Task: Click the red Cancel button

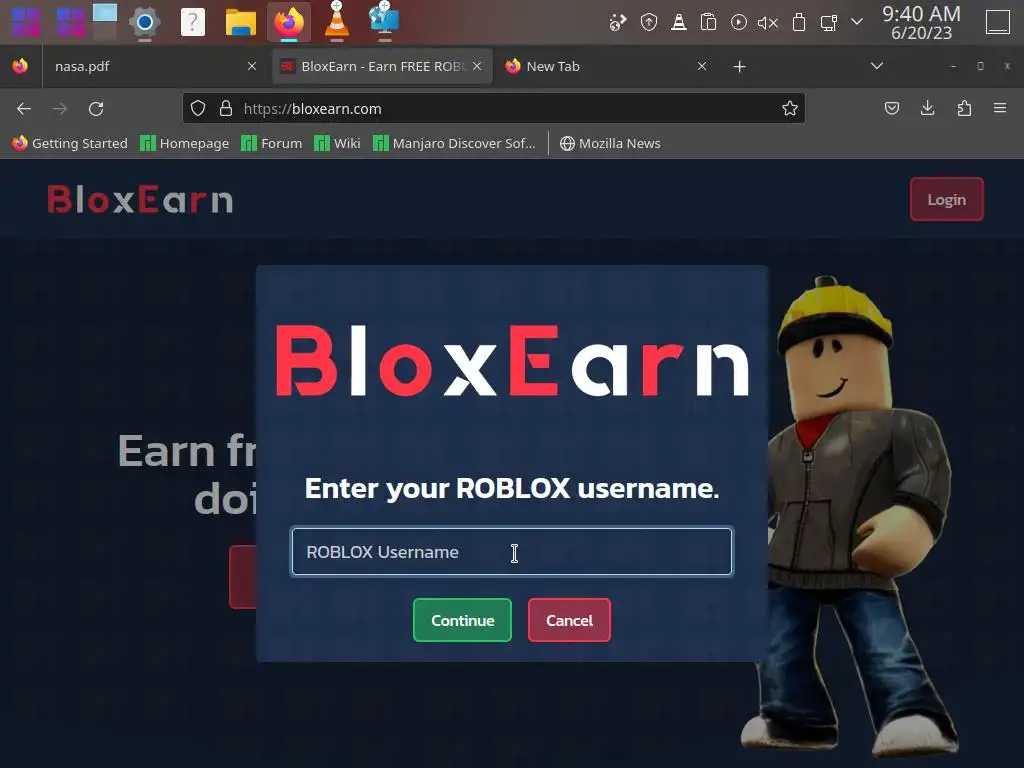Action: click(569, 620)
